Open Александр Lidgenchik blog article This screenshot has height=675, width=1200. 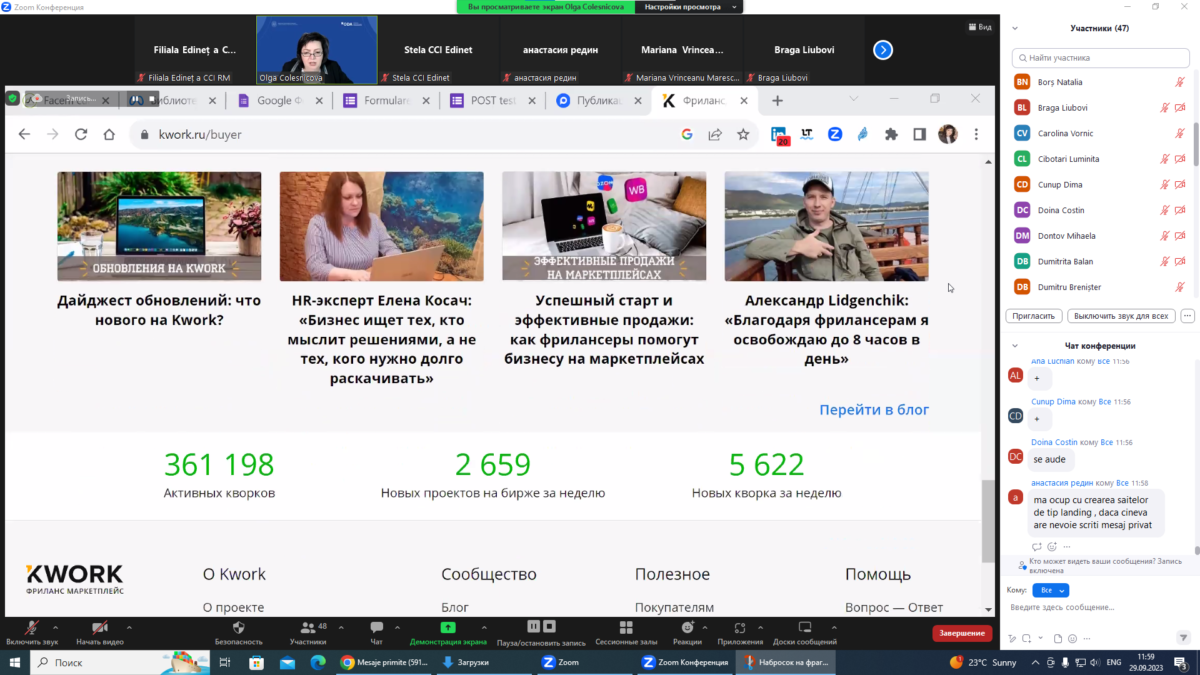(x=827, y=329)
